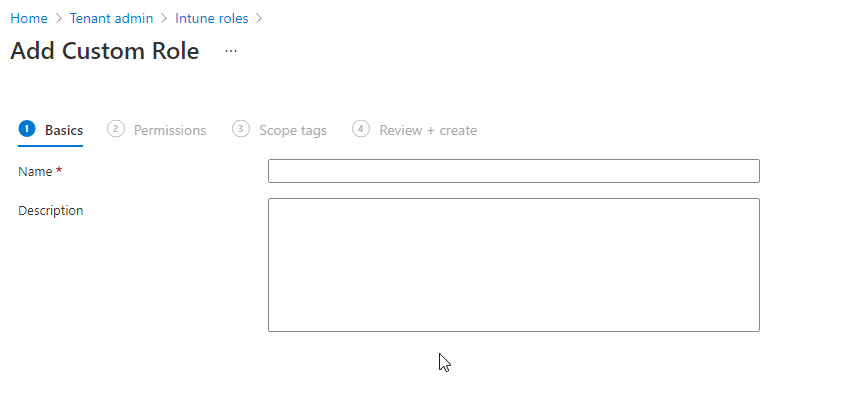Switch to the Permissions tab
Image resolution: width=851 pixels, height=412 pixels.
coord(170,130)
